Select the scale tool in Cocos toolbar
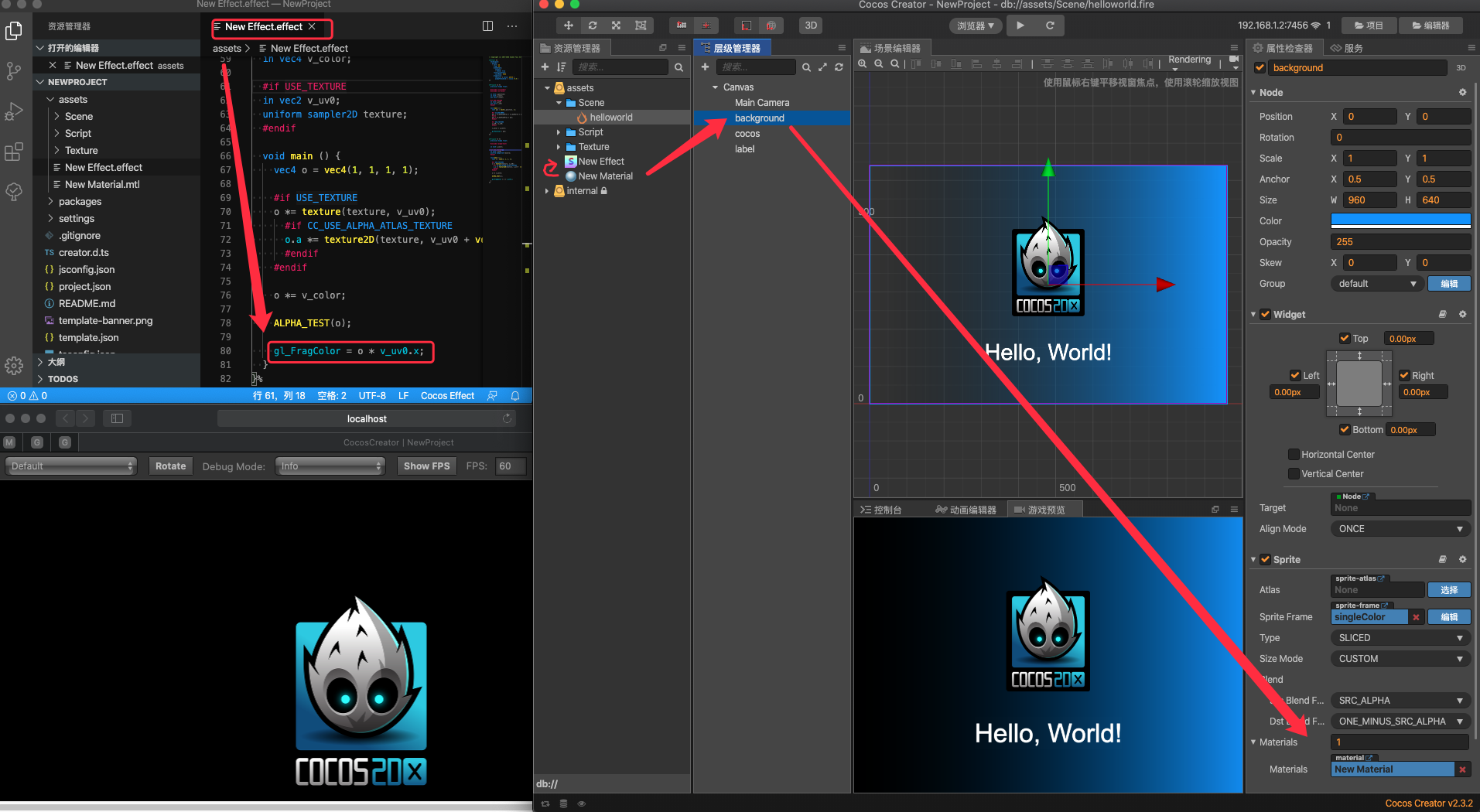This screenshot has width=1480, height=812. point(617,26)
